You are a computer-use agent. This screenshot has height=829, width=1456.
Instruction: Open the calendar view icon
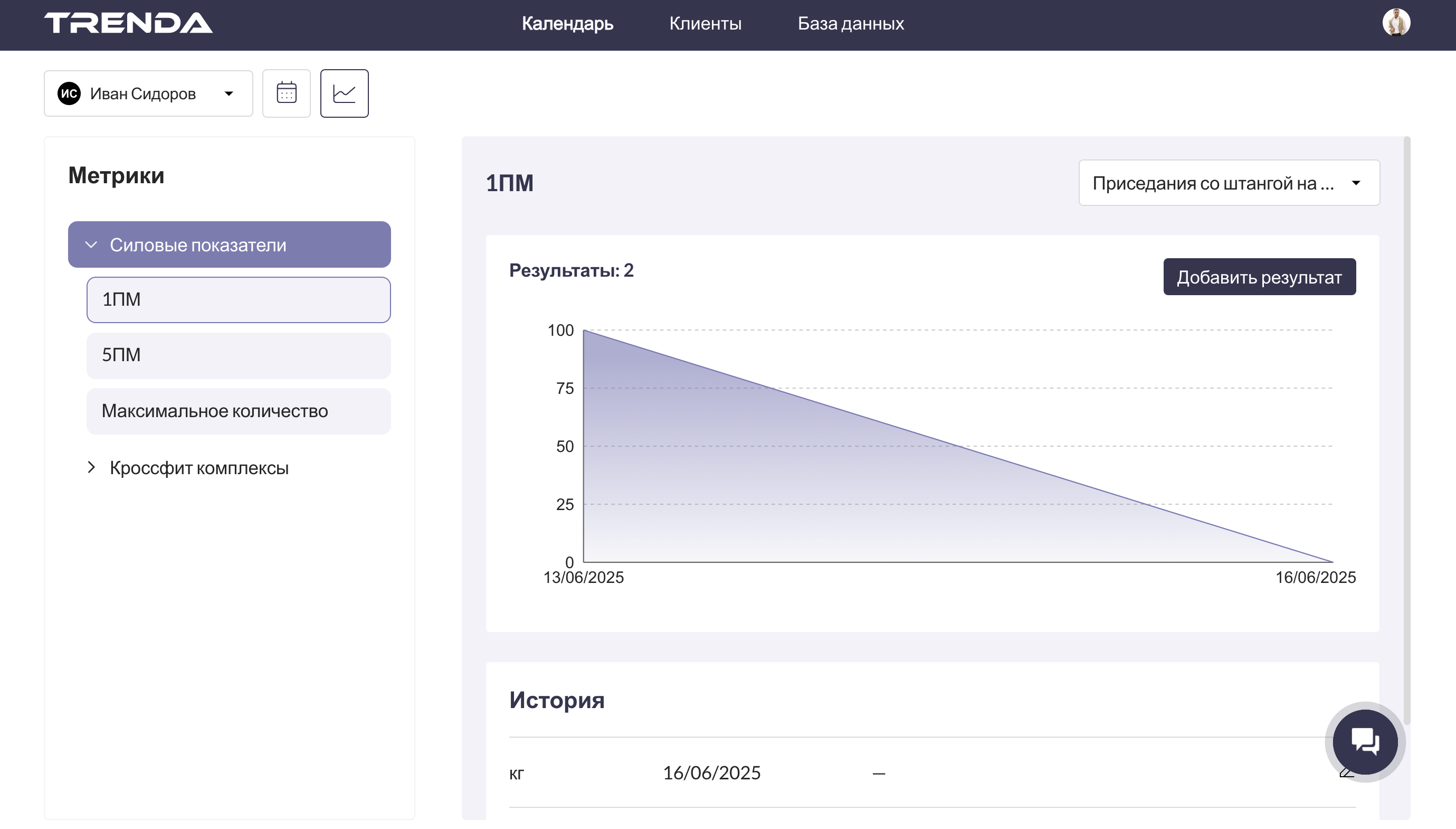click(x=286, y=93)
